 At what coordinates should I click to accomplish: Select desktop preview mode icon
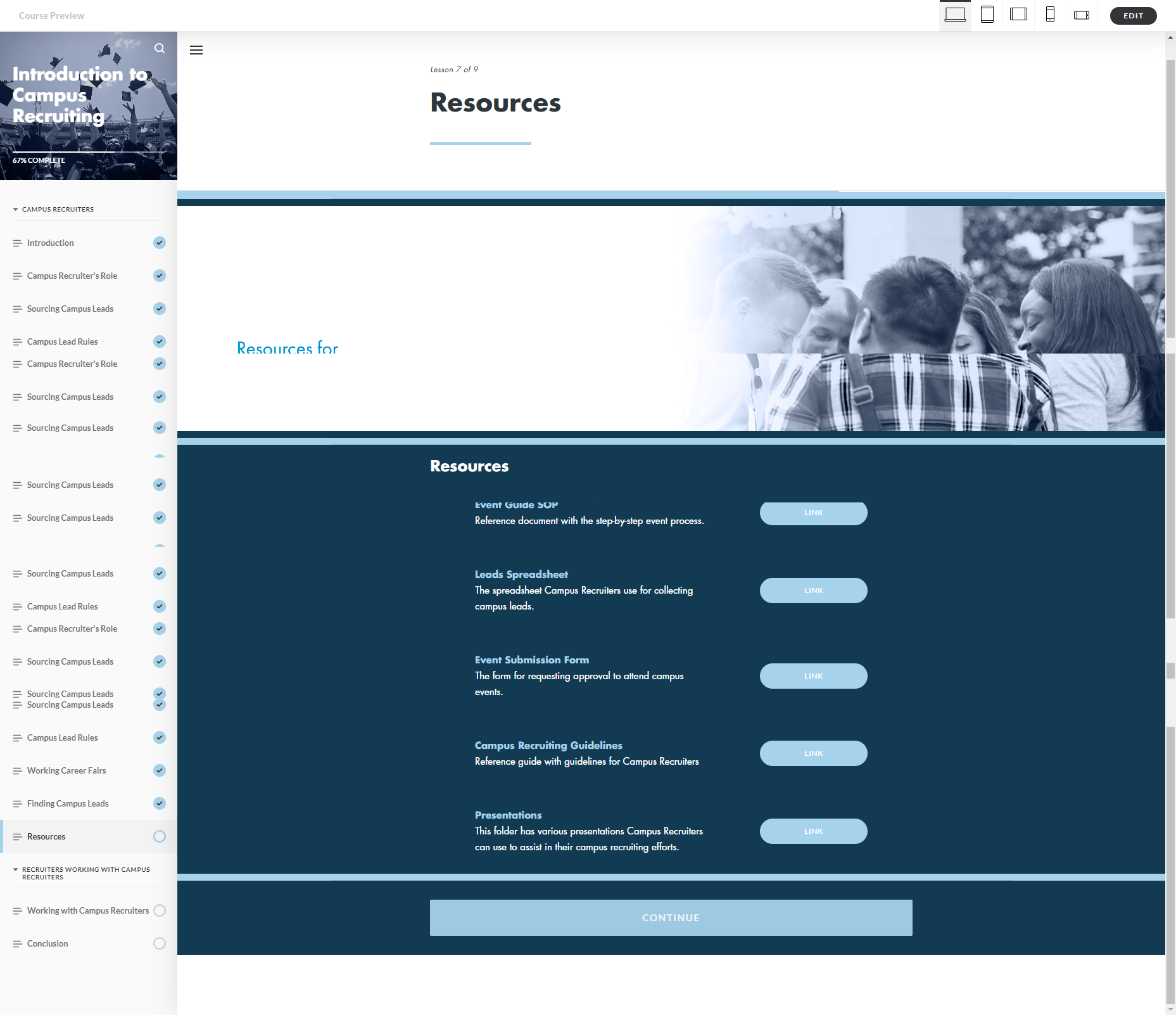tap(955, 15)
